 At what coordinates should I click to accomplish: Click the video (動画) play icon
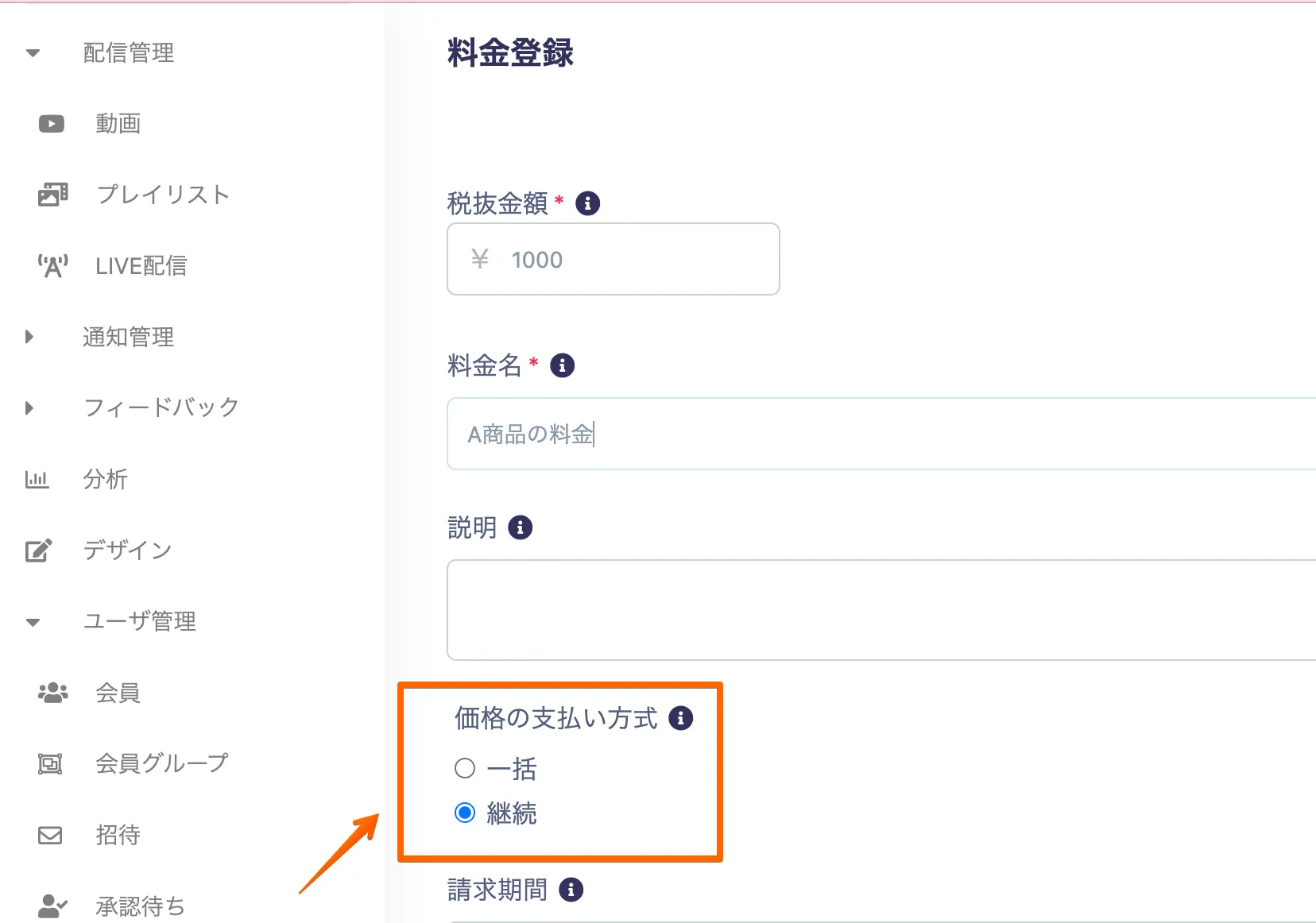pyautogui.click(x=52, y=124)
